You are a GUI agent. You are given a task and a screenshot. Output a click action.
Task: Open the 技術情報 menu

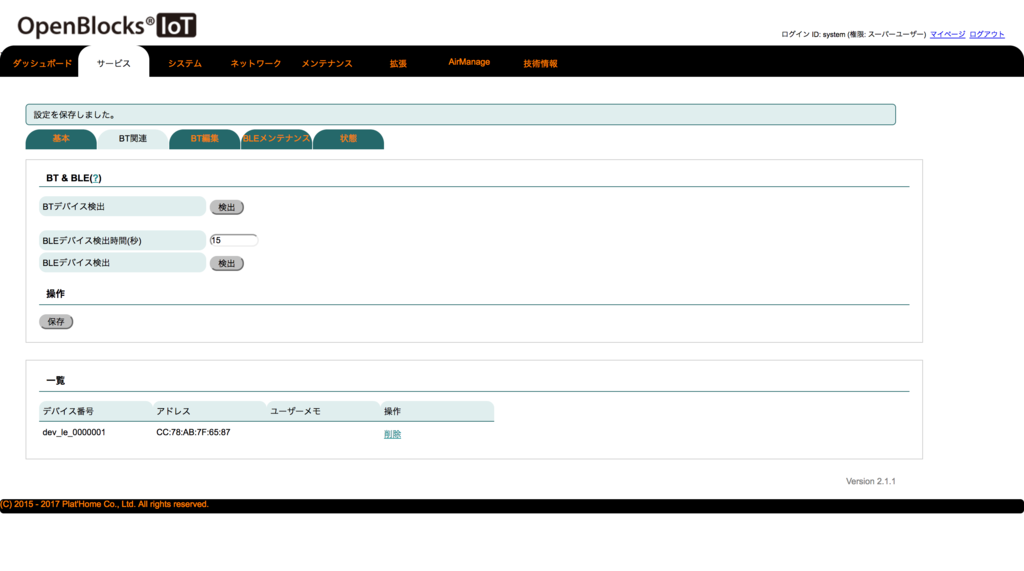click(540, 63)
